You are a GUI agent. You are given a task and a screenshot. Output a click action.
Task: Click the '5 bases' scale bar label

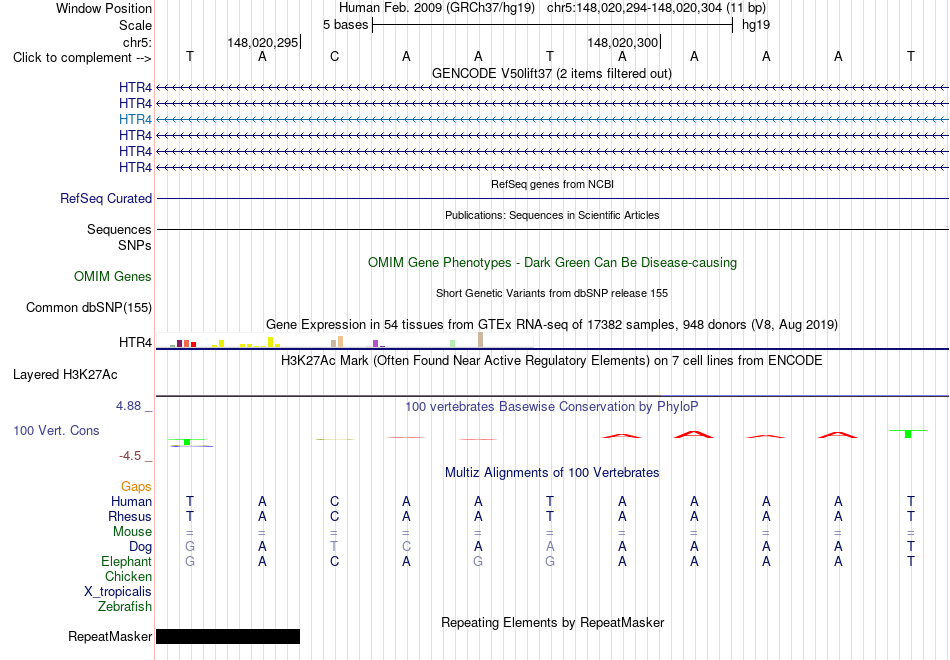click(x=345, y=25)
